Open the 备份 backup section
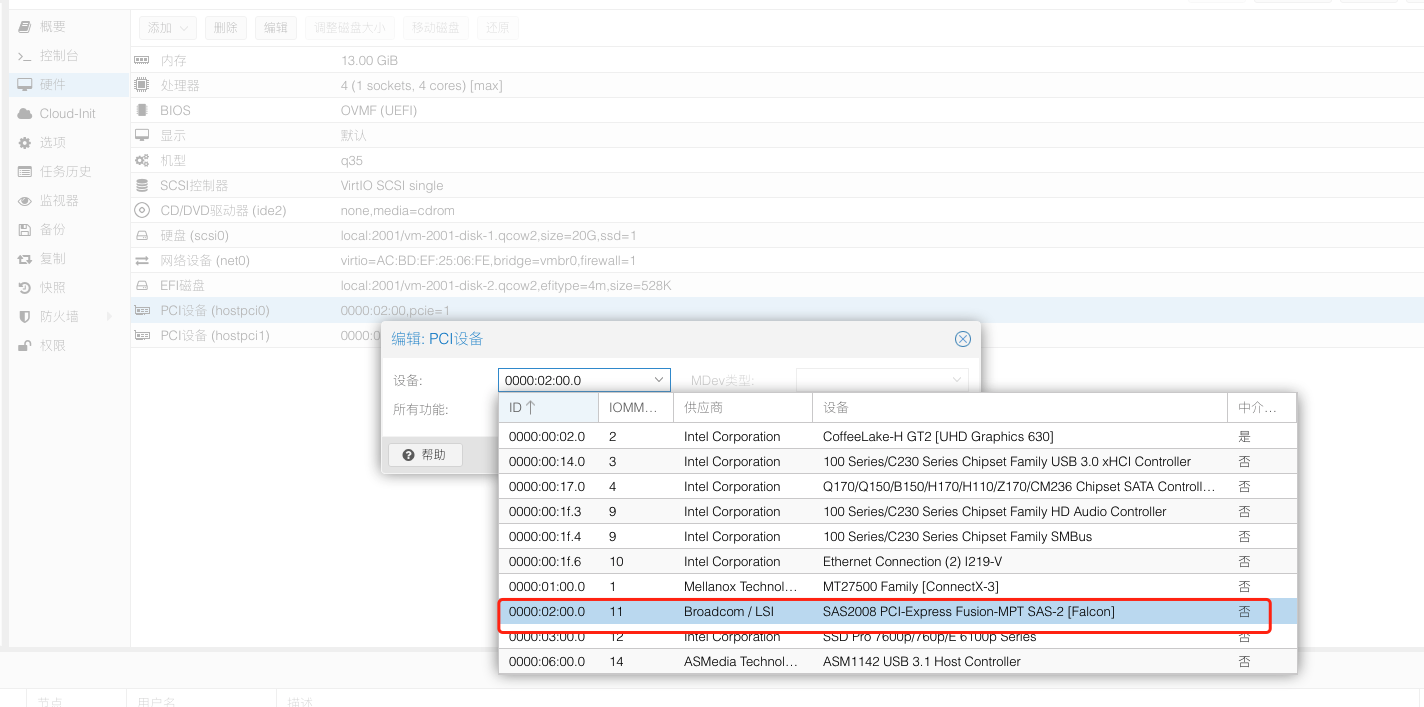The height and width of the screenshot is (707, 1424). point(52,230)
